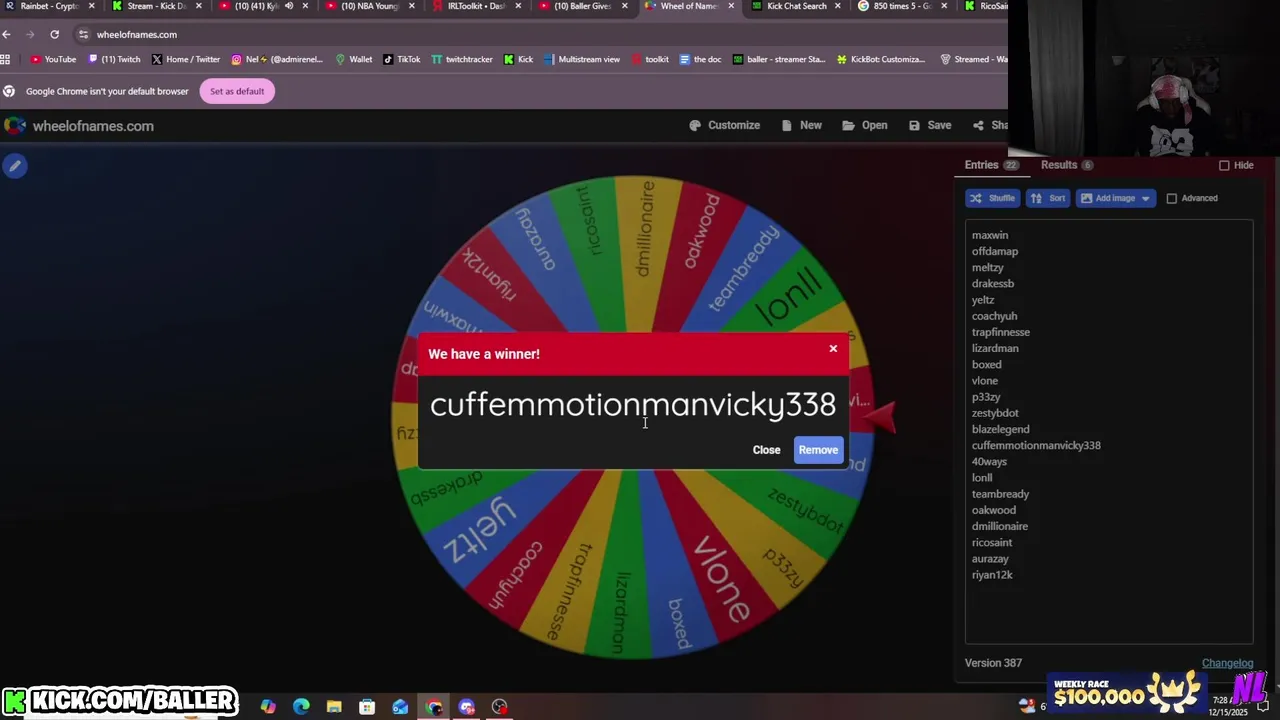The image size is (1280, 720).
Task: Switch to the Rainbet browser tab
Action: coord(48,6)
